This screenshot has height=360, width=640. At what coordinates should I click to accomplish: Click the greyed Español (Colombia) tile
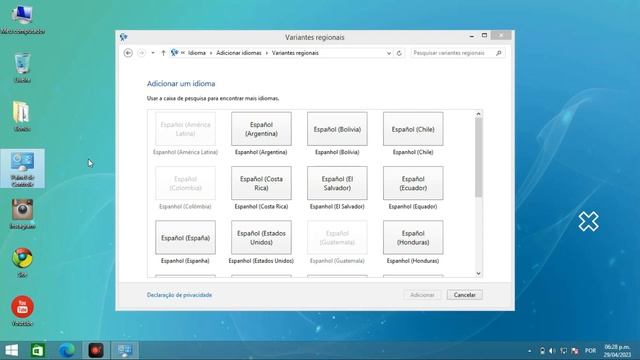[185, 183]
